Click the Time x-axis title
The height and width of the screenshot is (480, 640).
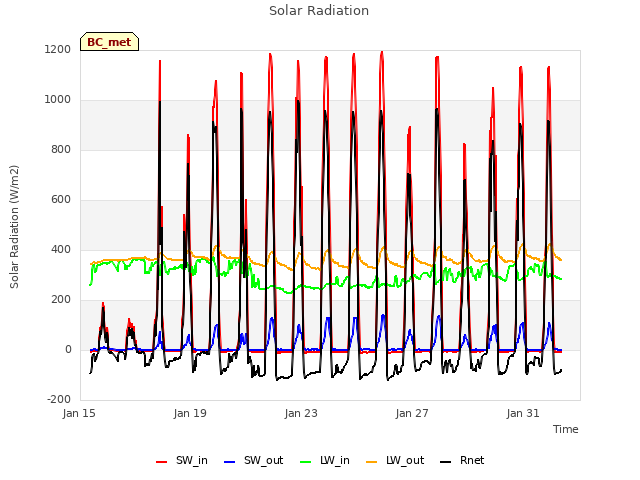pyautogui.click(x=566, y=429)
